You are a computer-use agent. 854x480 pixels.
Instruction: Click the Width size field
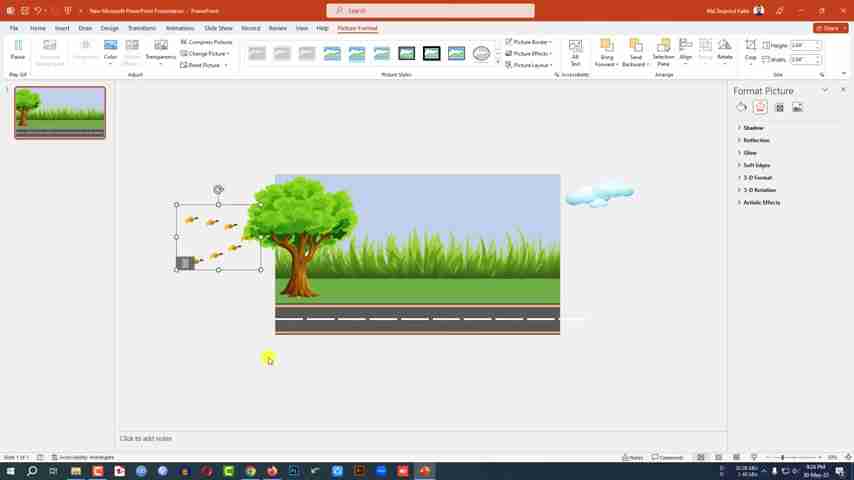coord(805,59)
